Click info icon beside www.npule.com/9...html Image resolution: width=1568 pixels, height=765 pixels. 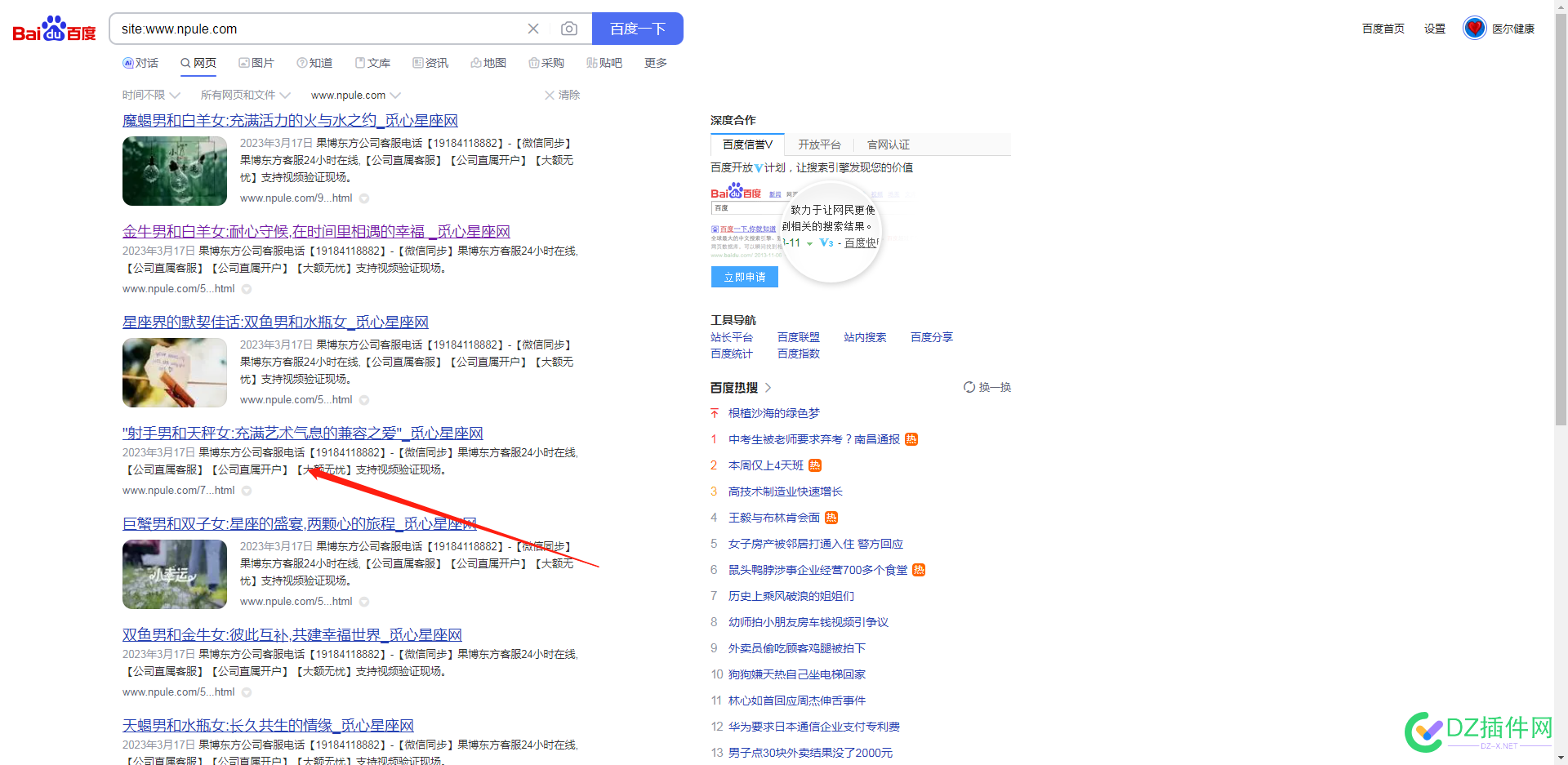(x=364, y=198)
